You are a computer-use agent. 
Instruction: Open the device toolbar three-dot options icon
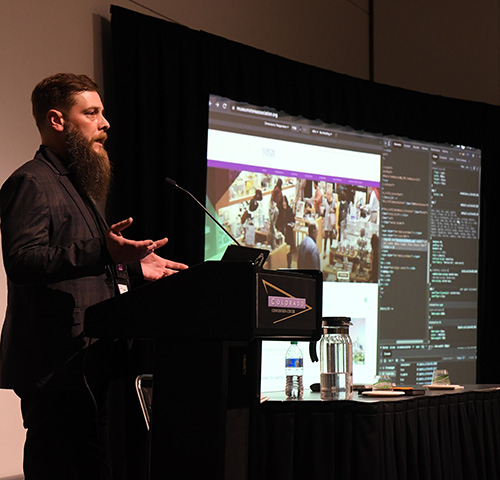click(336, 135)
